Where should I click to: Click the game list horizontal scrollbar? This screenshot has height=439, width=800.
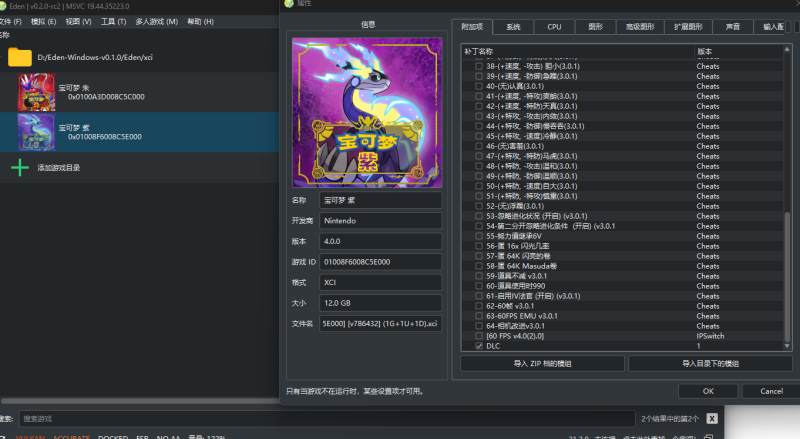click(x=140, y=401)
